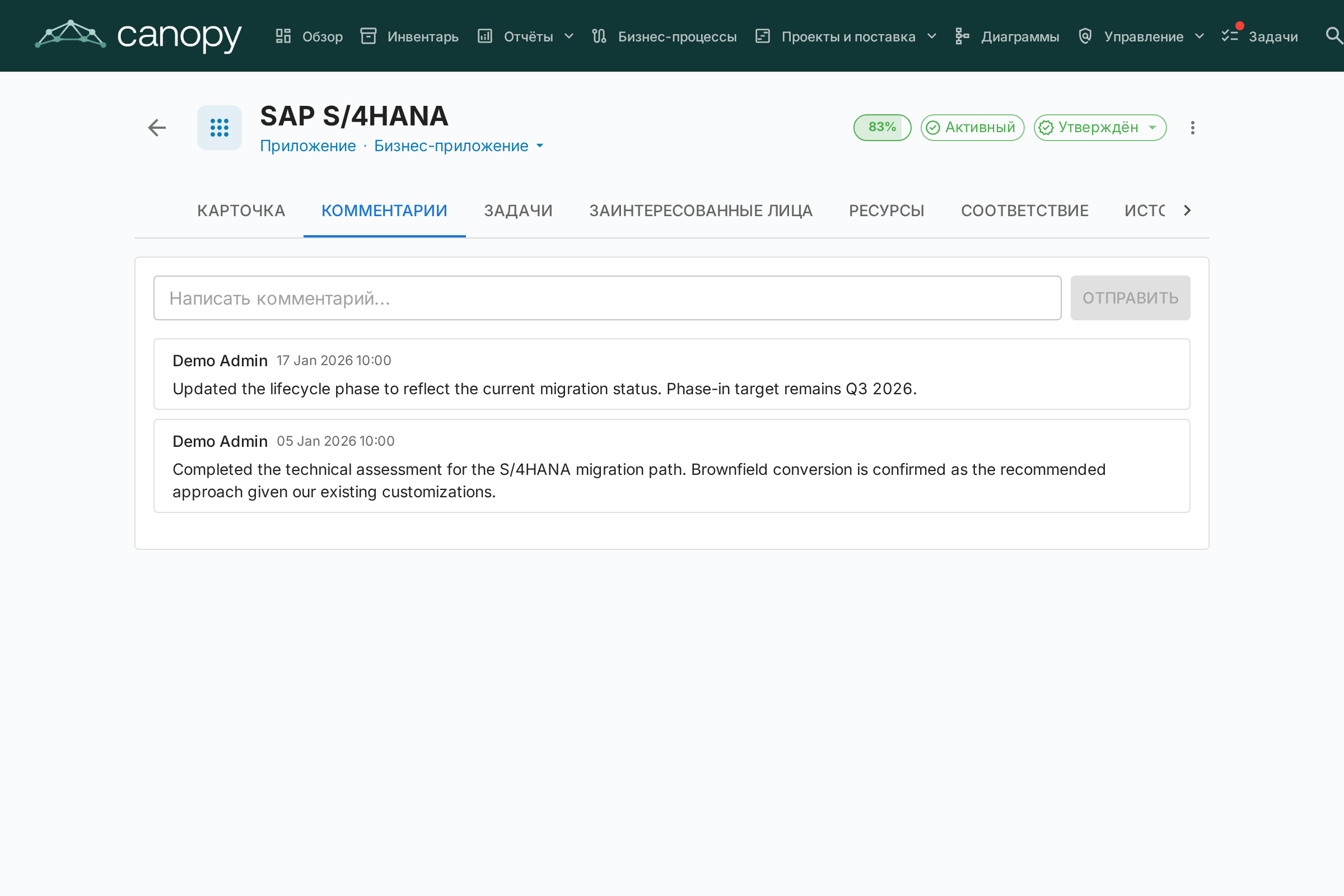Click the 17 Jan 2026 10:00 timestamp
The width and height of the screenshot is (1344, 896).
334,361
